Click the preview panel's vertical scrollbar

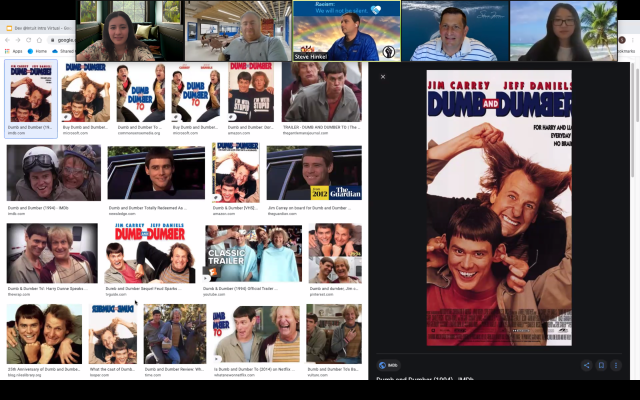[633, 120]
